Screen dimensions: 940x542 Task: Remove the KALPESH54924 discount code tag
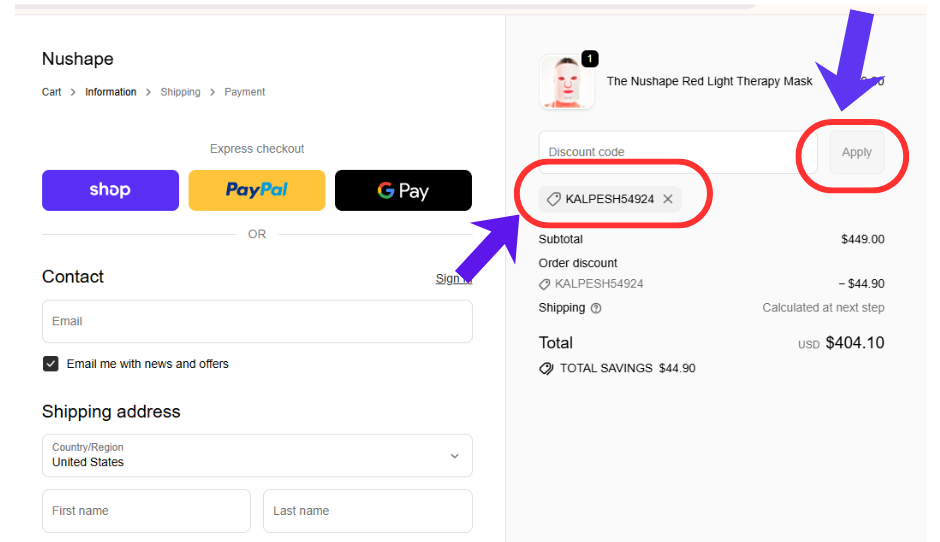(668, 199)
